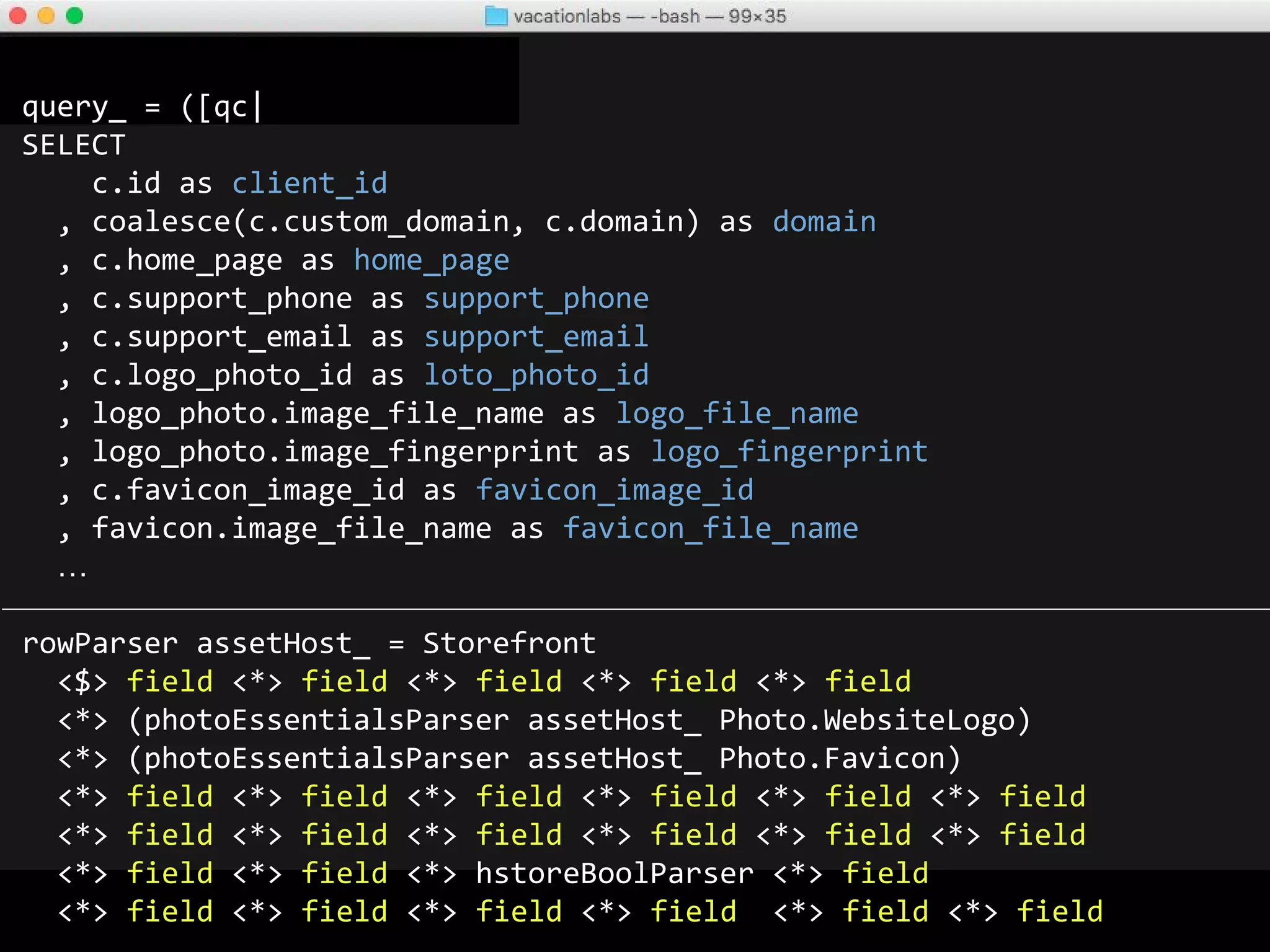The height and width of the screenshot is (952, 1270).
Task: Click 'hstoreBoolParser' text
Action: [615, 874]
